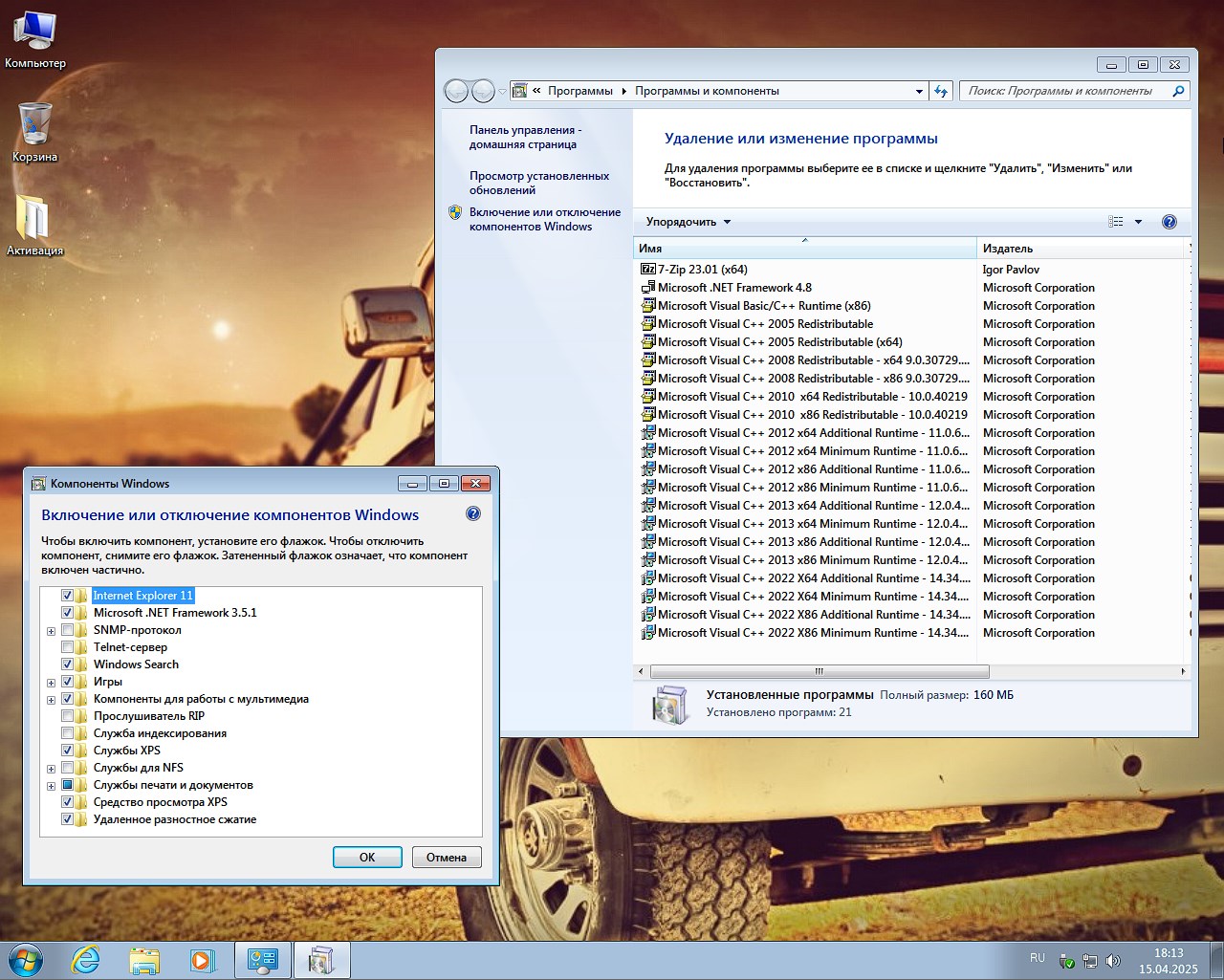Select Microsoft Visual Basic/C++ Runtime (x86) row
The image size is (1224, 980).
(x=913, y=306)
